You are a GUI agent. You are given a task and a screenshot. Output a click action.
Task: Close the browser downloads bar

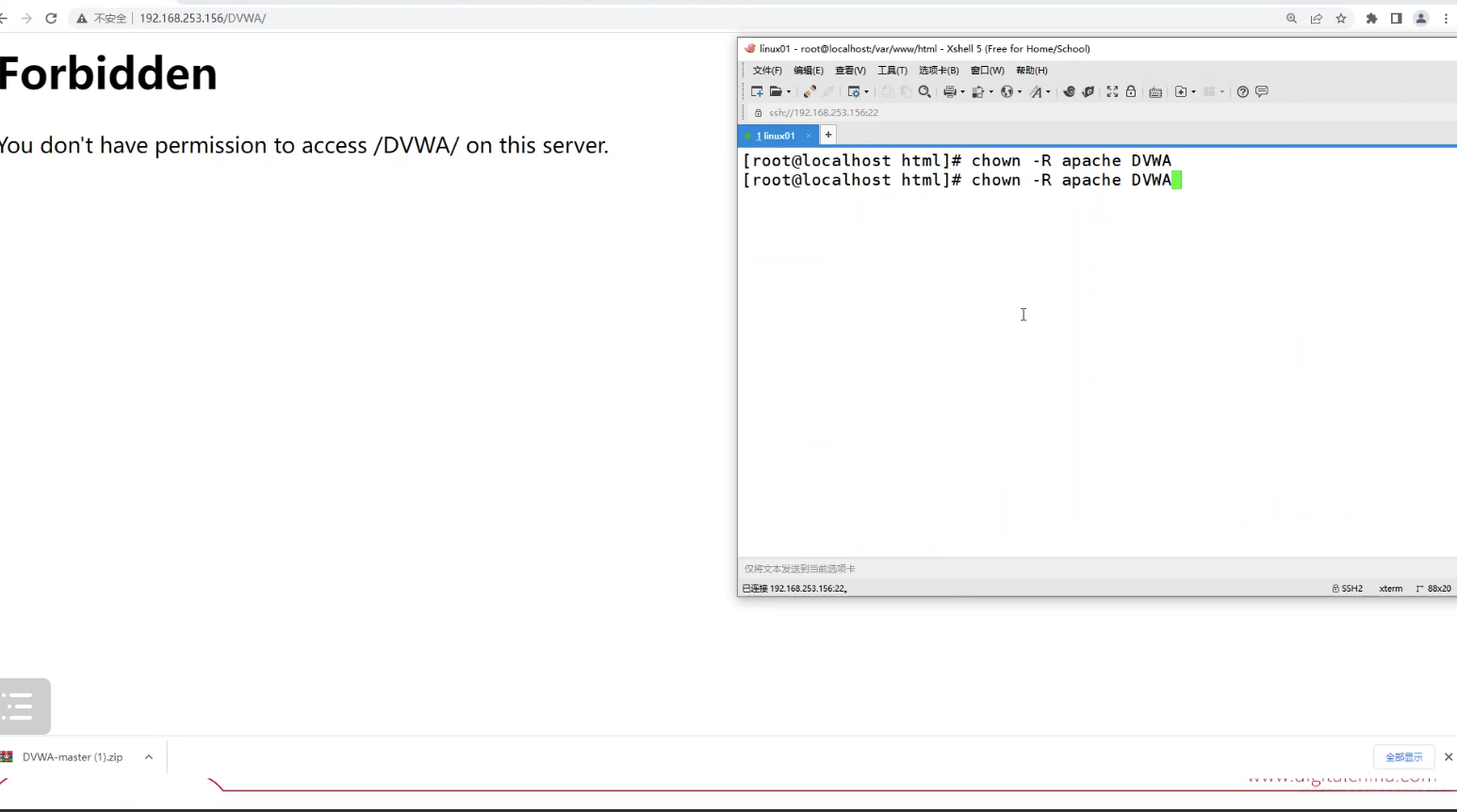point(1449,757)
